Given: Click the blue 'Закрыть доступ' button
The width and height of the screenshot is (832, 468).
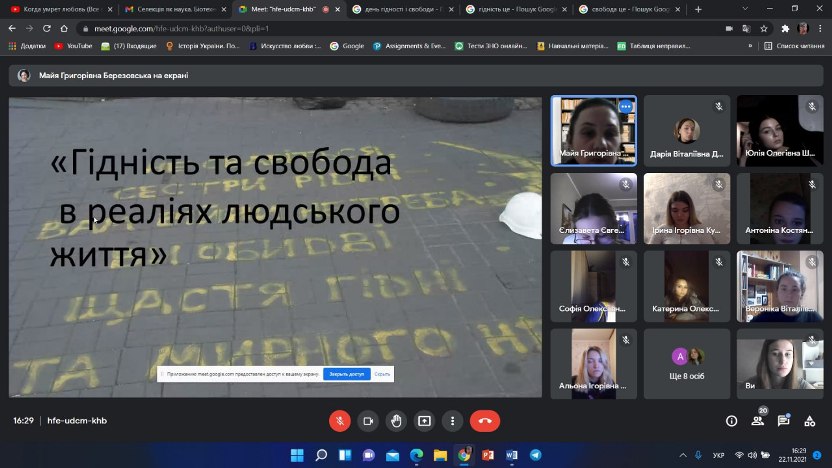Looking at the screenshot, I should click(x=346, y=374).
